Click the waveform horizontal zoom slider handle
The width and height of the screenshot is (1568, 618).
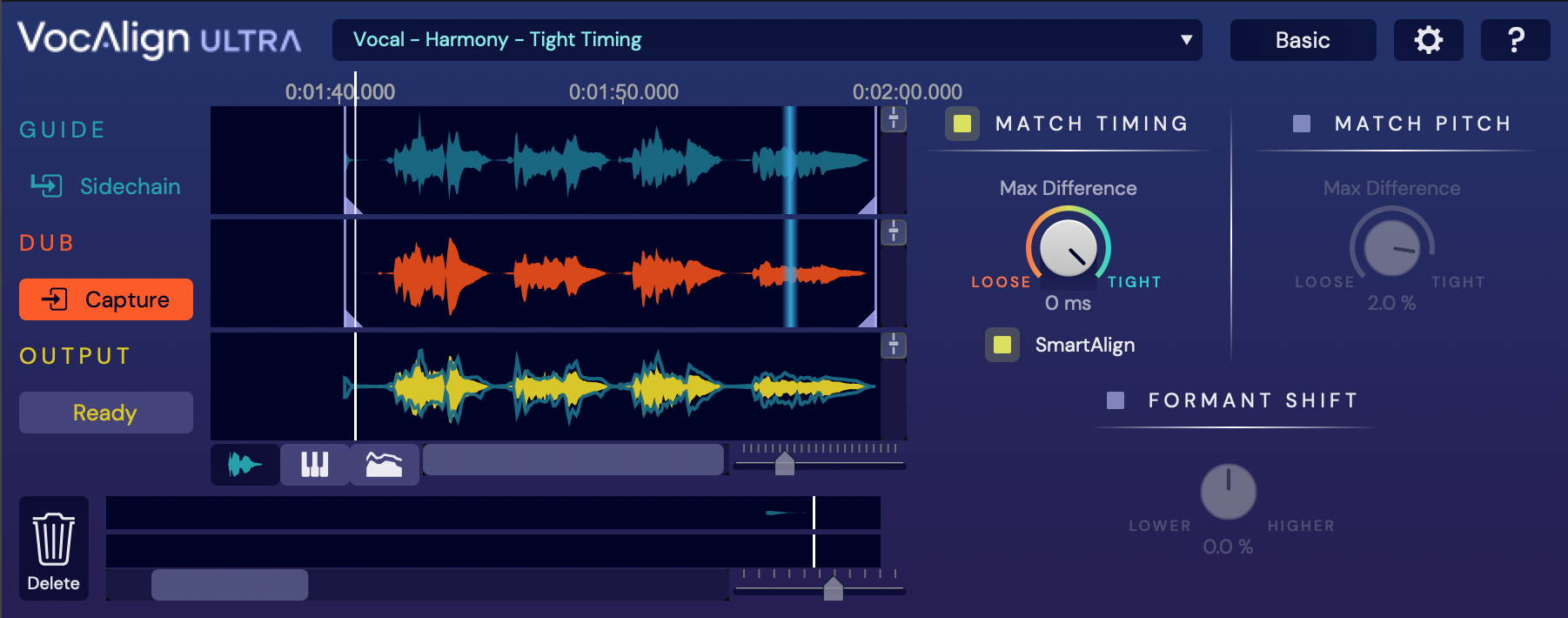785,464
